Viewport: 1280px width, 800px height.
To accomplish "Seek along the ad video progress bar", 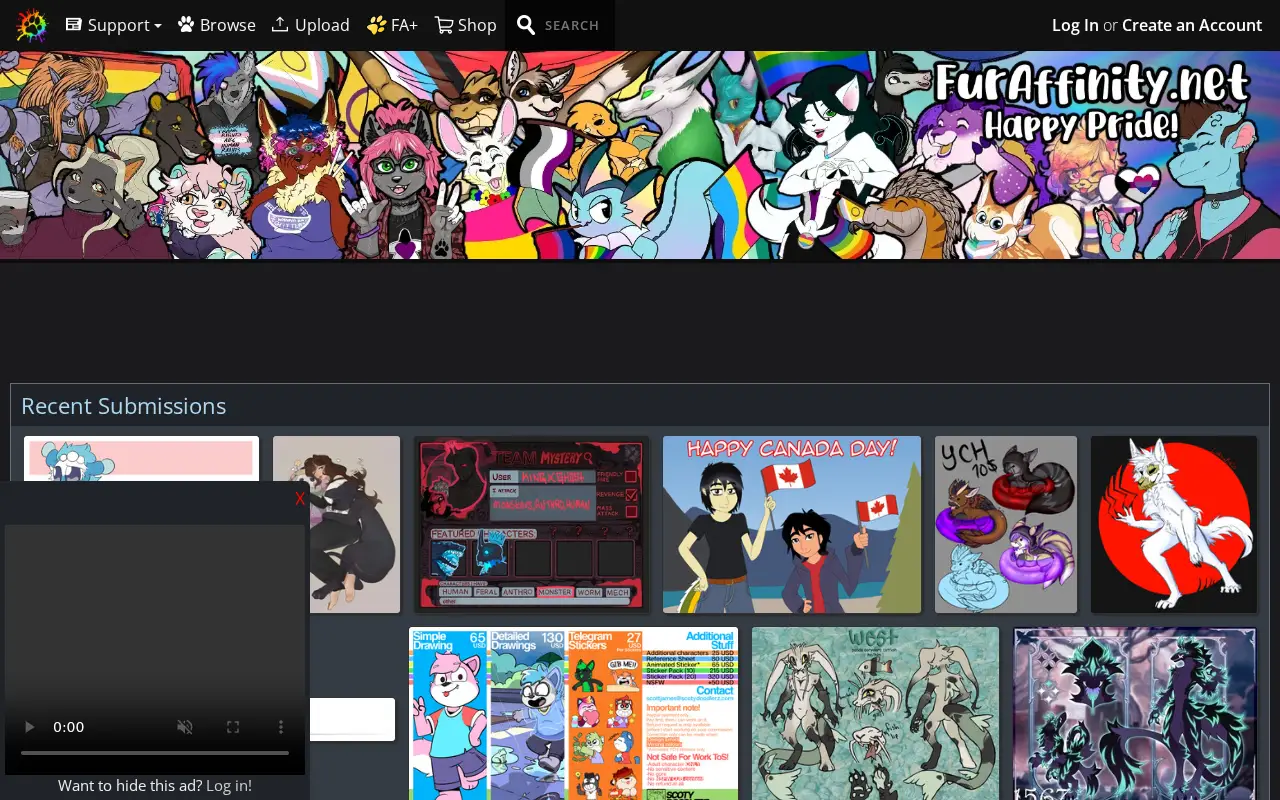I will click(155, 752).
